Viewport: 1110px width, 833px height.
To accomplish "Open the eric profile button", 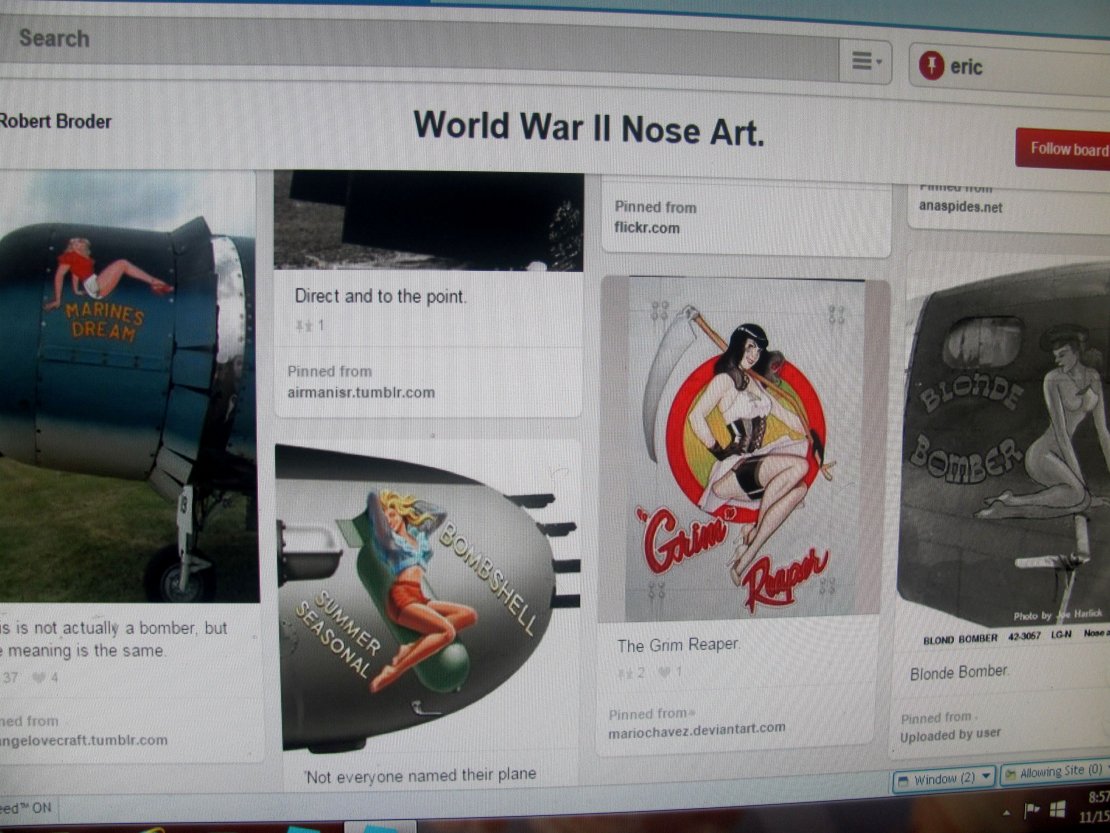I will tap(1009, 68).
